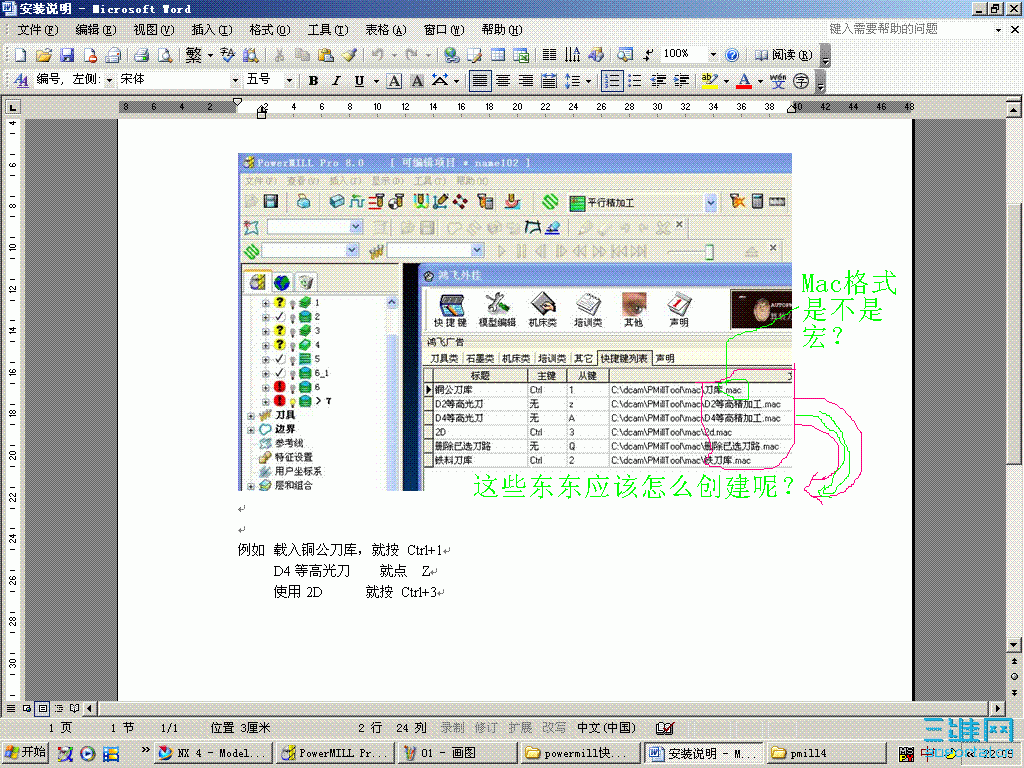Switch to PowerMILL Pr... taskbar window
This screenshot has height=768, width=1024.
(335, 753)
